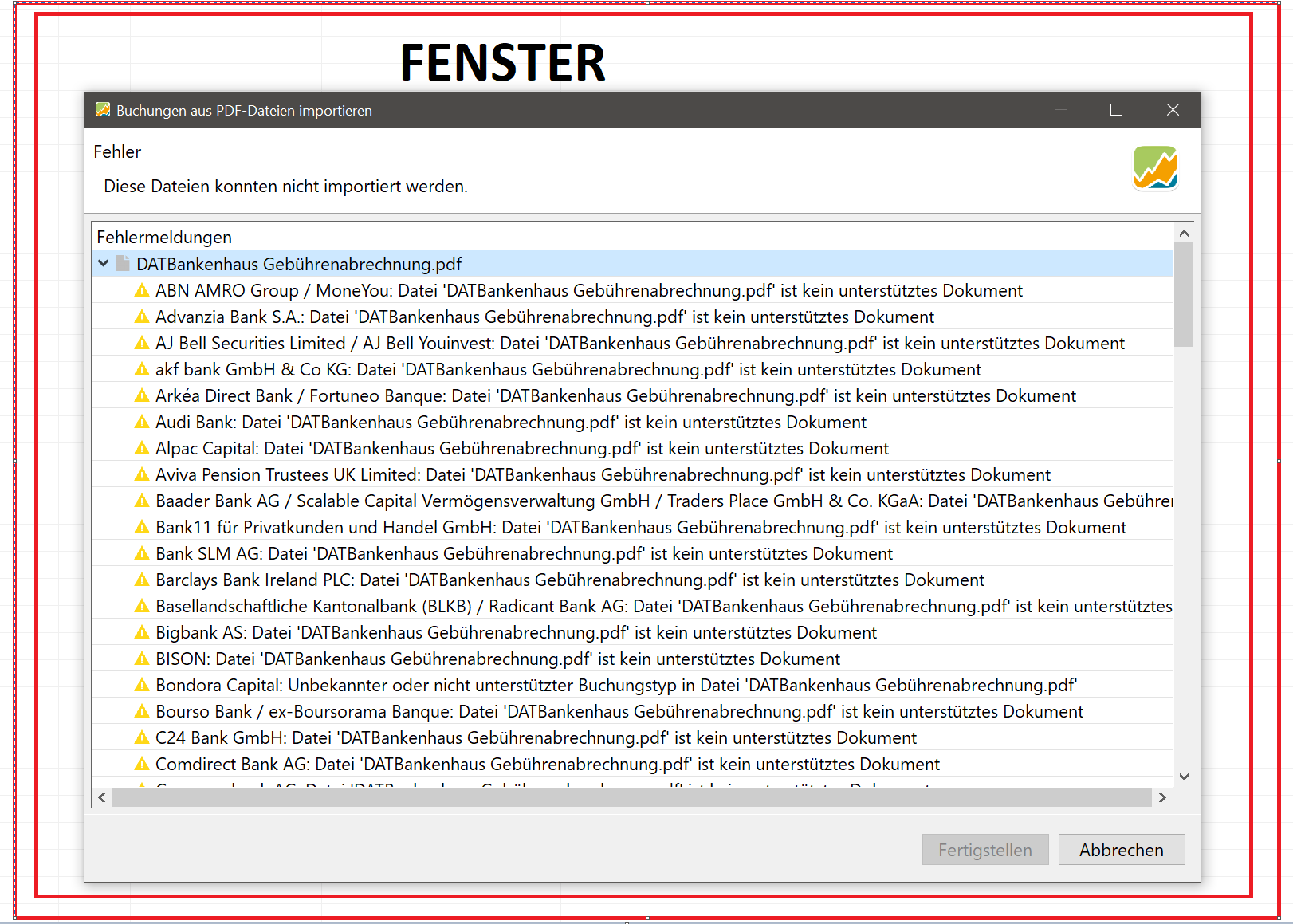Click warning icon on Alpac Capital row
The image size is (1293, 924).
(142, 448)
